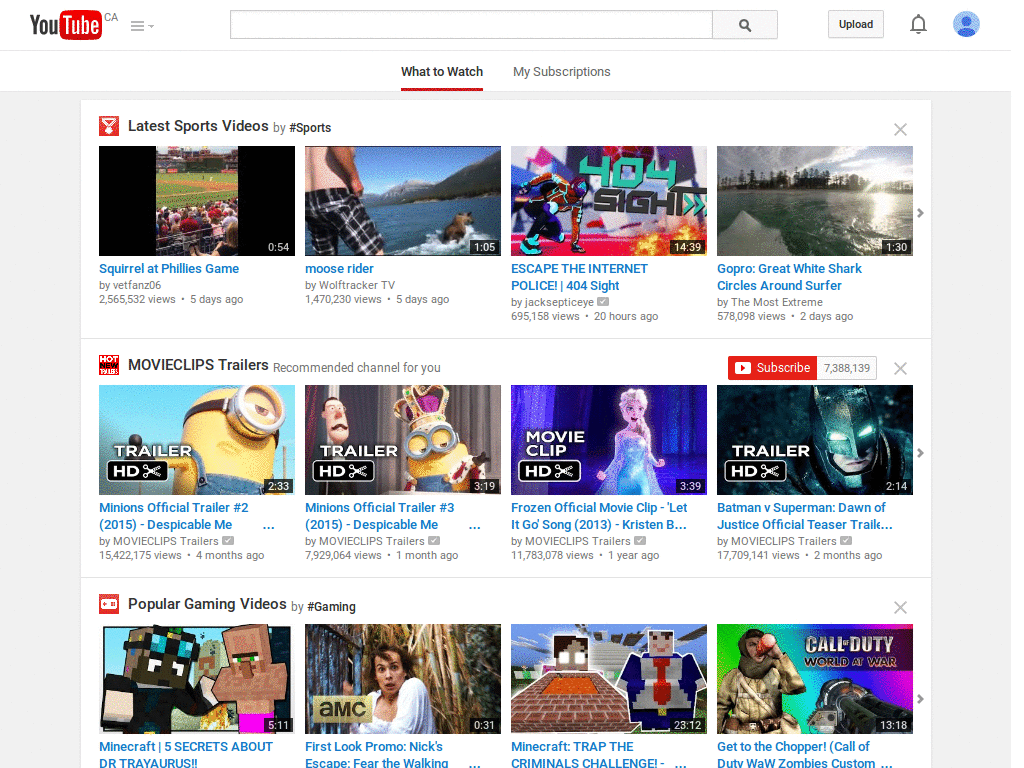This screenshot has width=1024, height=768.
Task: Open options menu for Minions Trailer #2
Action: point(268,526)
